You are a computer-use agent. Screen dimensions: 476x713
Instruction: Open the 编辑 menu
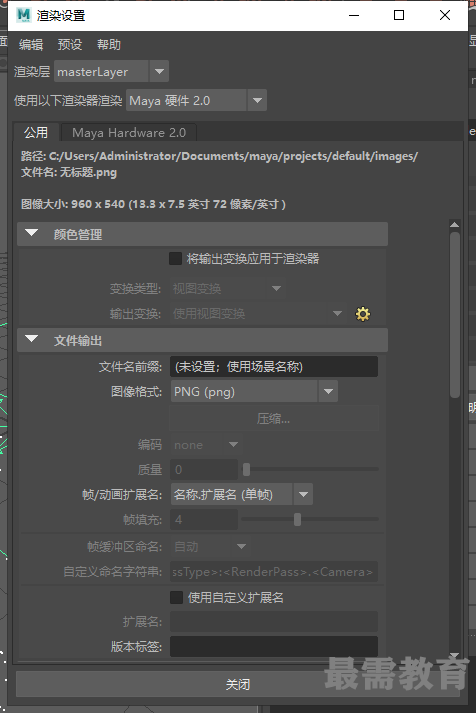[31, 45]
